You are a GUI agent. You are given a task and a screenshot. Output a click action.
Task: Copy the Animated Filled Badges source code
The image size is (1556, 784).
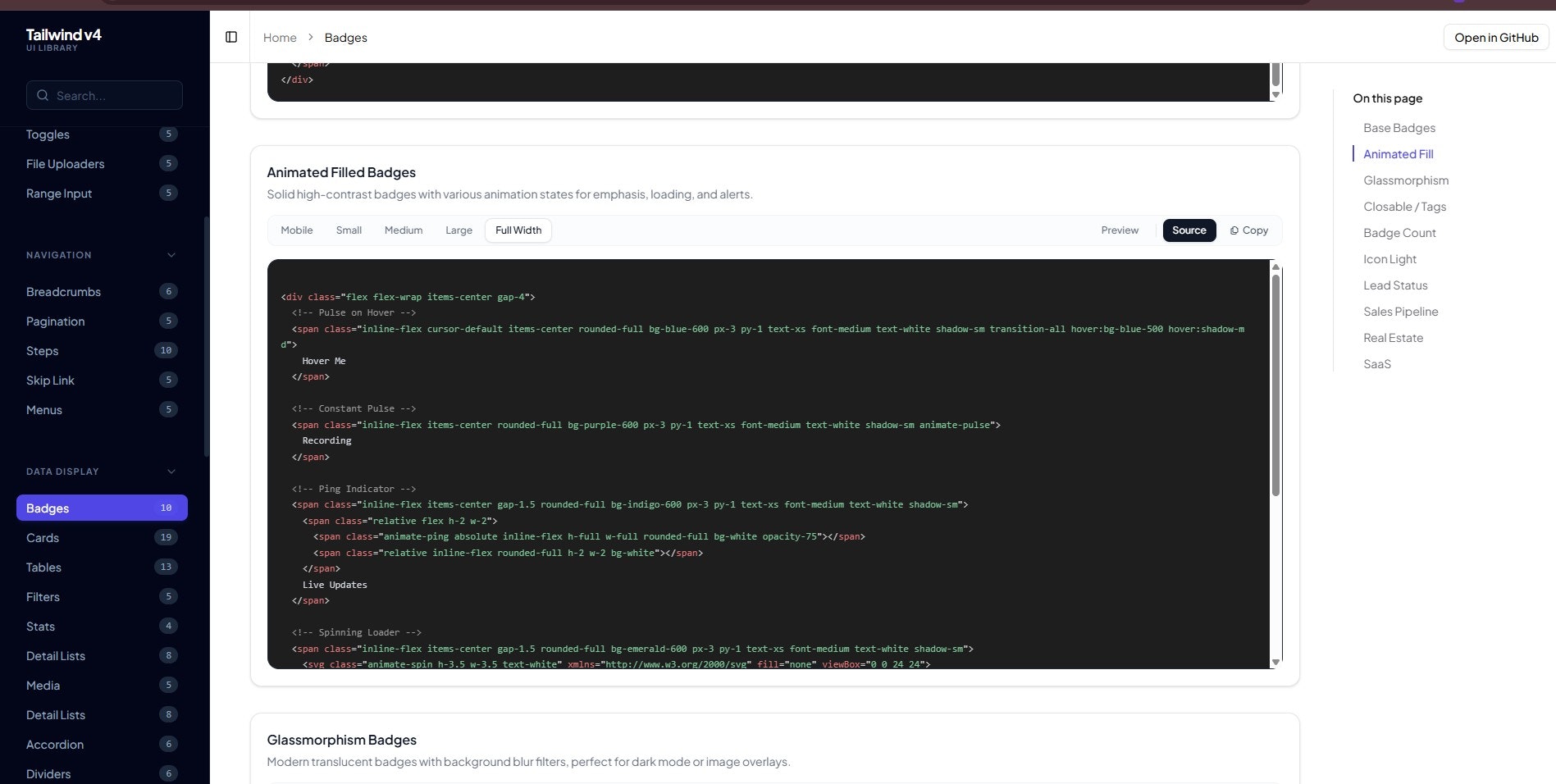1248,230
